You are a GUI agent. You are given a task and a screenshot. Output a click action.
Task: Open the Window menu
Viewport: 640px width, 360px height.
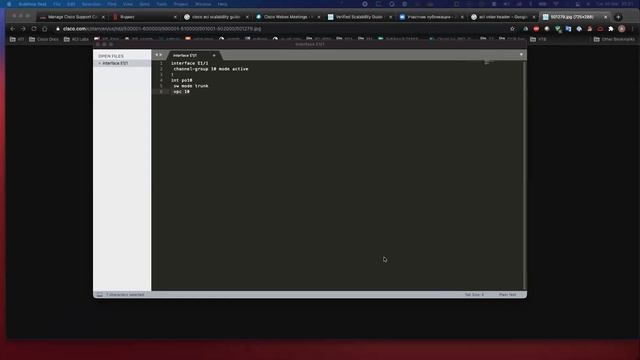pyautogui.click(x=203, y=4)
